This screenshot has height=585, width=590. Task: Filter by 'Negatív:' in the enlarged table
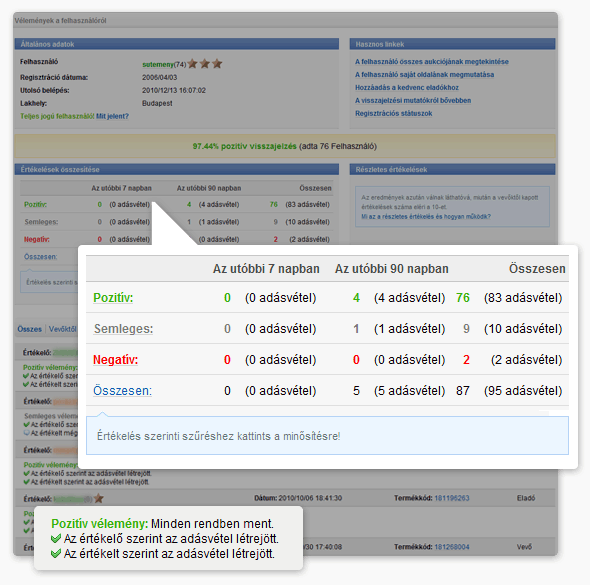pos(116,360)
